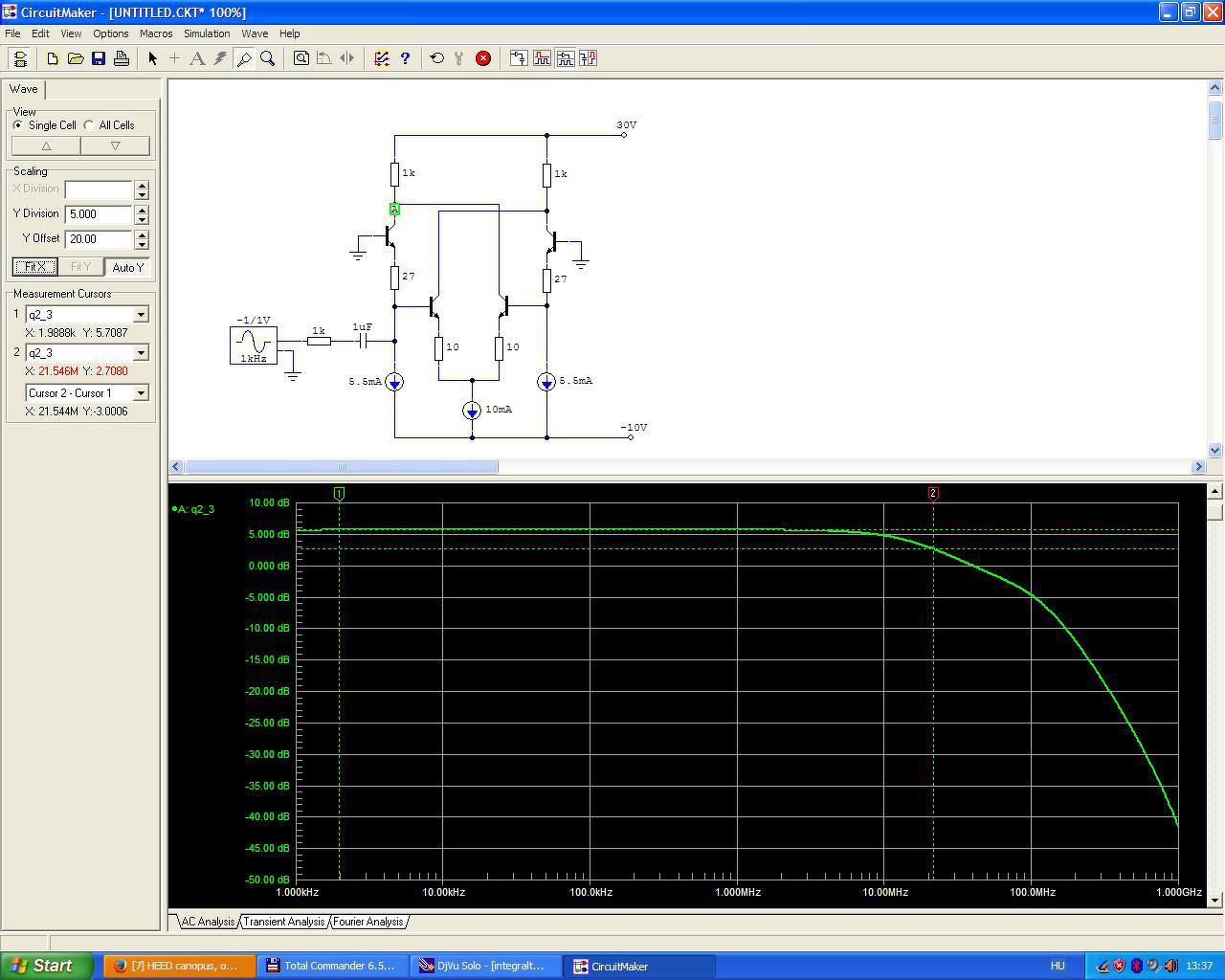Open the Simulation menu
This screenshot has height=980, width=1225.
[207, 33]
